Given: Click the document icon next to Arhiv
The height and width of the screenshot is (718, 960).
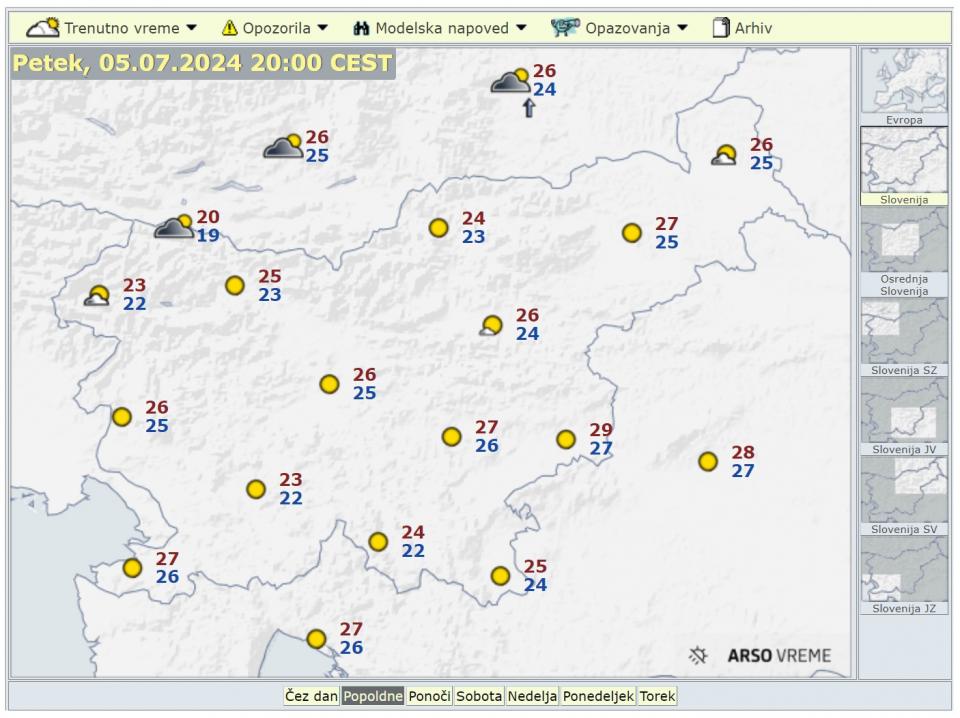Looking at the screenshot, I should click(x=720, y=28).
